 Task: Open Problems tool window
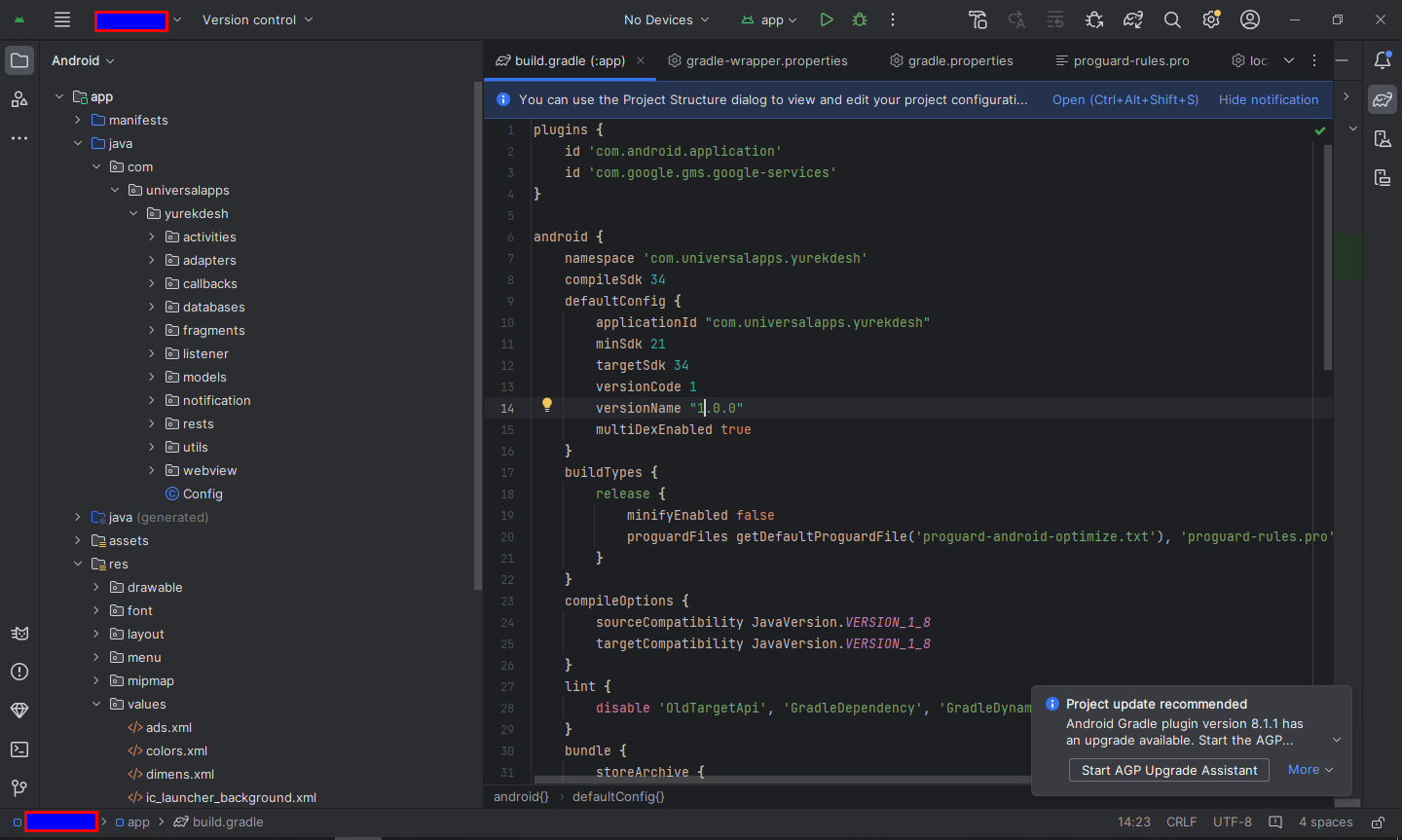click(19, 672)
